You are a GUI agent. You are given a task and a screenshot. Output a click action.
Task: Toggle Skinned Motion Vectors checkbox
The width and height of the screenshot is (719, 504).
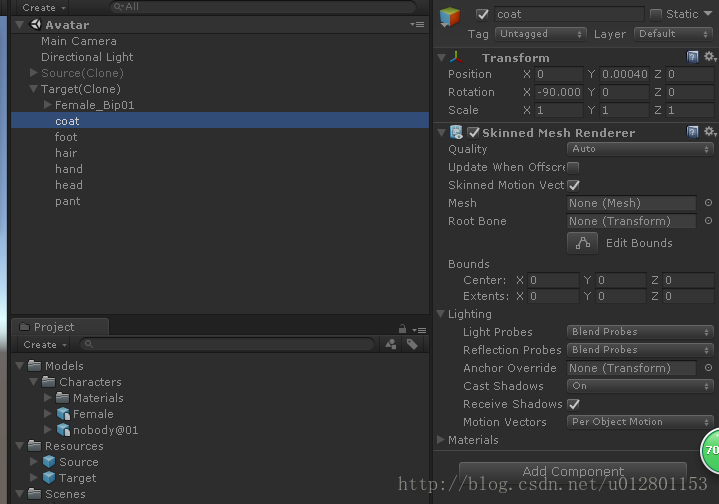[x=573, y=185]
